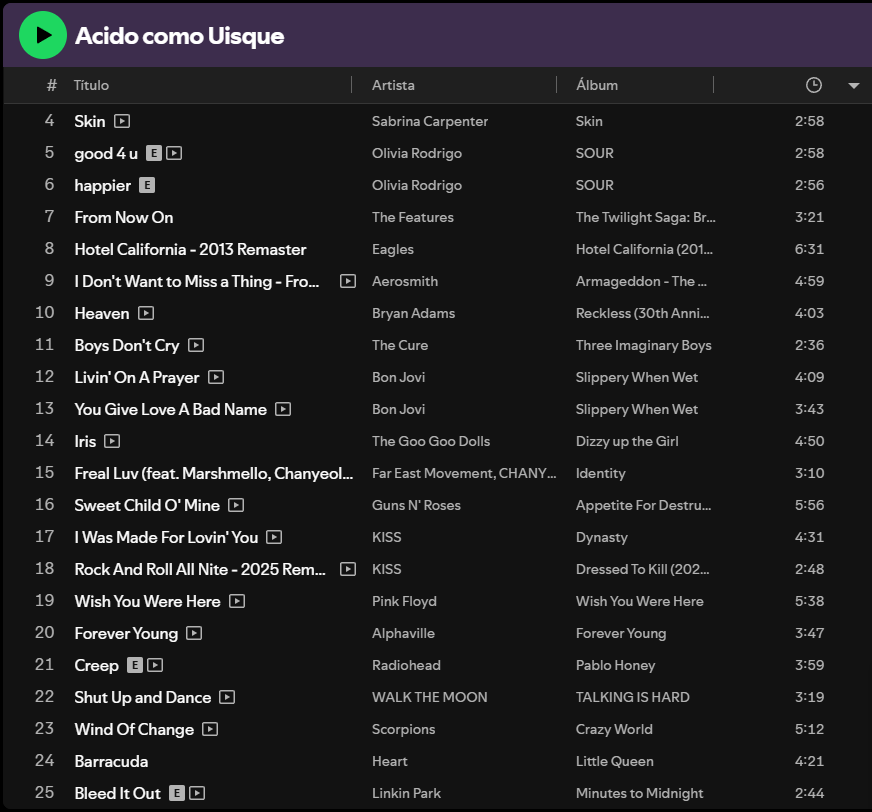Viewport: 872px width, 812px height.
Task: Click video icon beside I Was Made For Lovin' You
Action: 274,537
